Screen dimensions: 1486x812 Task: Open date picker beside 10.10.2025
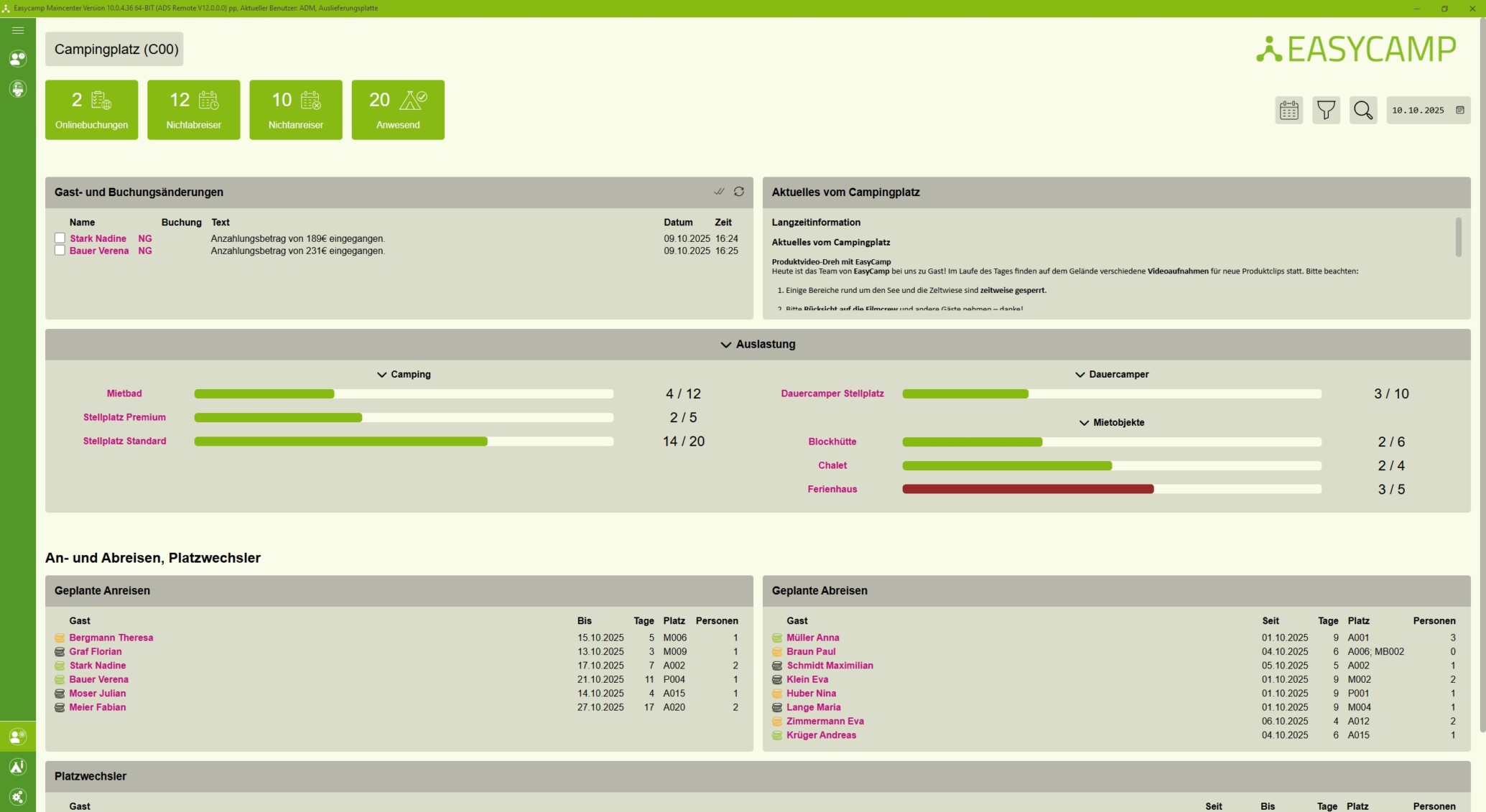tap(1459, 111)
